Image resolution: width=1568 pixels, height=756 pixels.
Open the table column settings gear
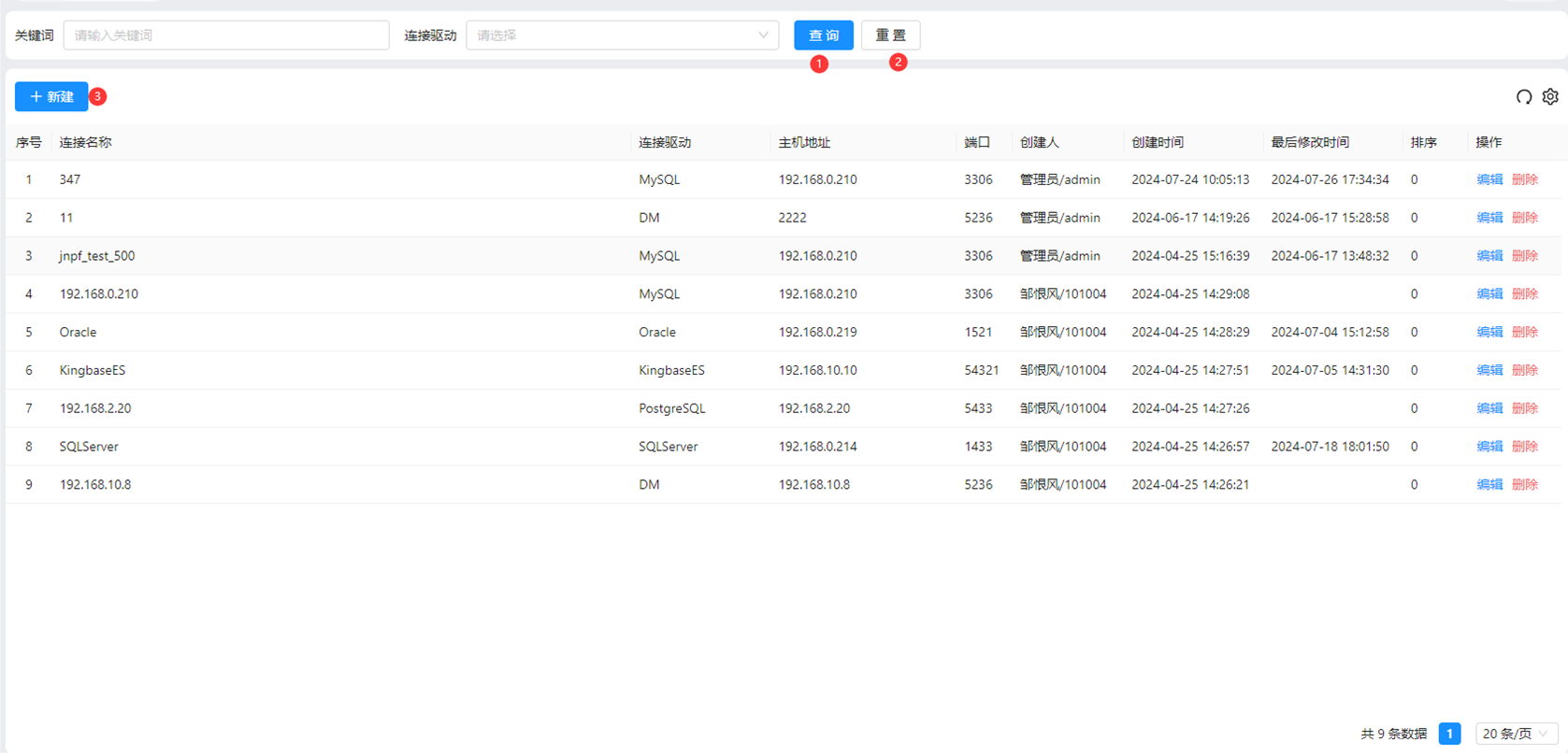(1550, 97)
